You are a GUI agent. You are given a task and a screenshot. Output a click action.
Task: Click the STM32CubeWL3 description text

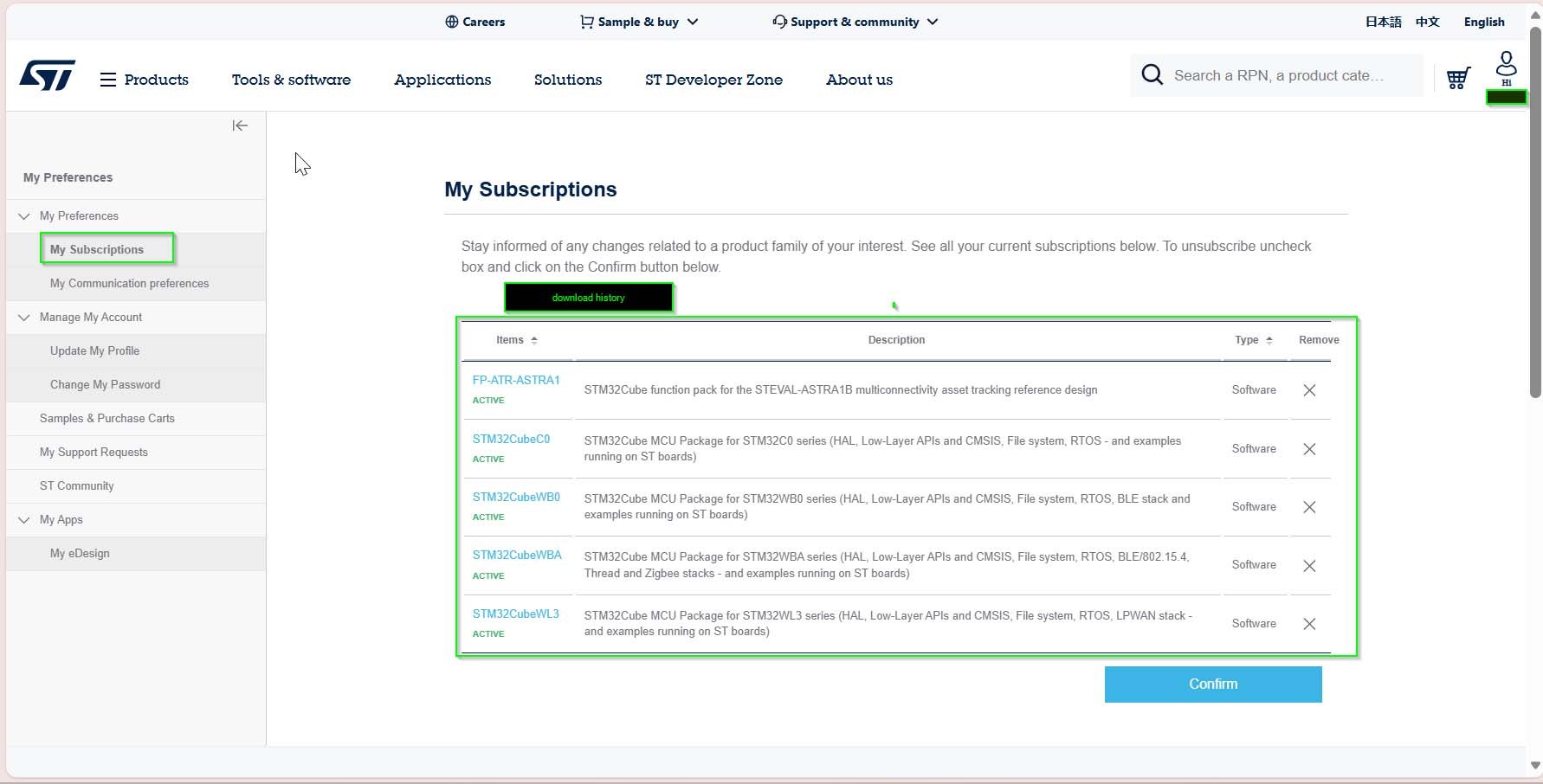[888, 623]
